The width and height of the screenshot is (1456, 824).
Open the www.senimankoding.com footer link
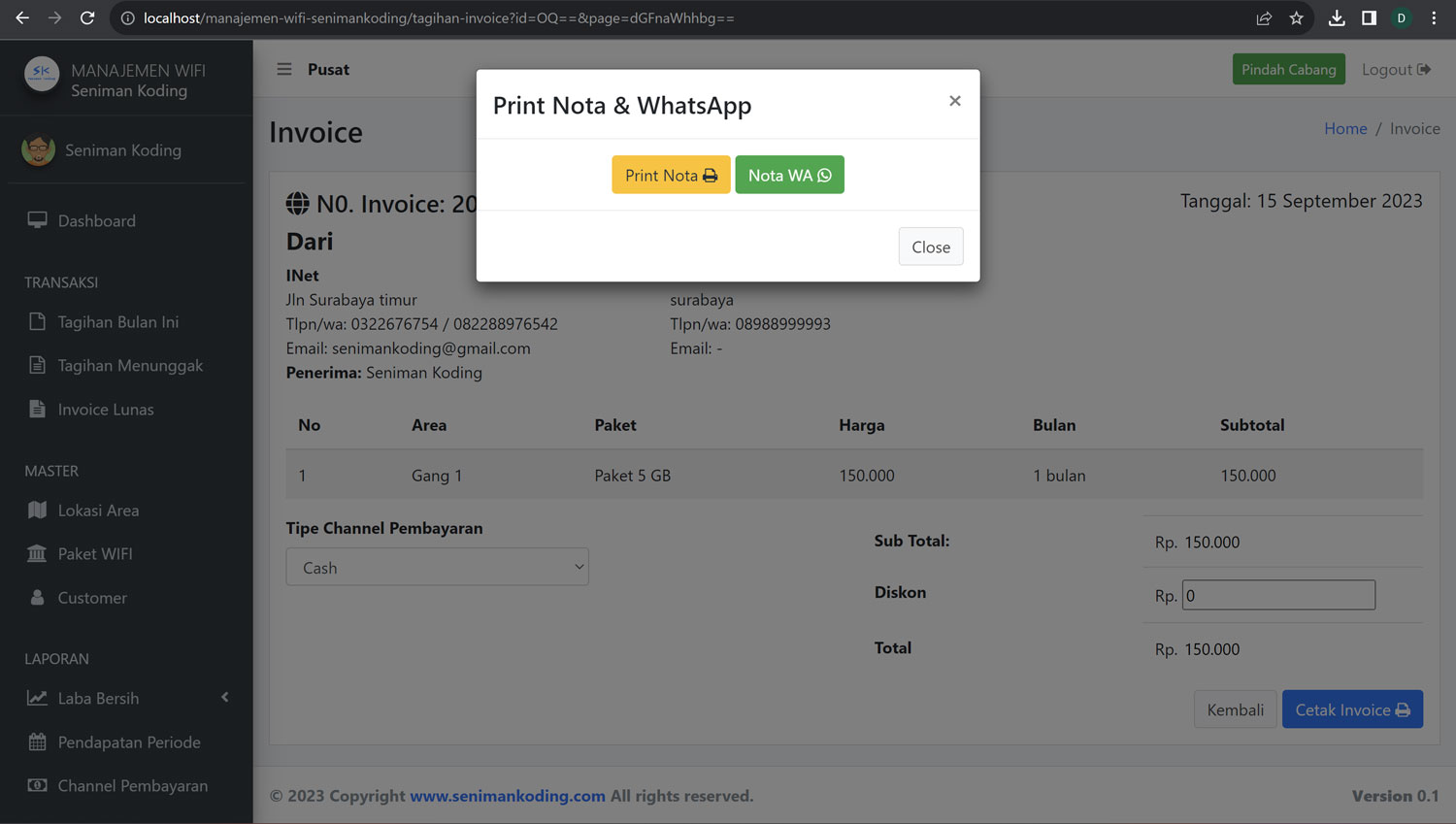pos(508,796)
